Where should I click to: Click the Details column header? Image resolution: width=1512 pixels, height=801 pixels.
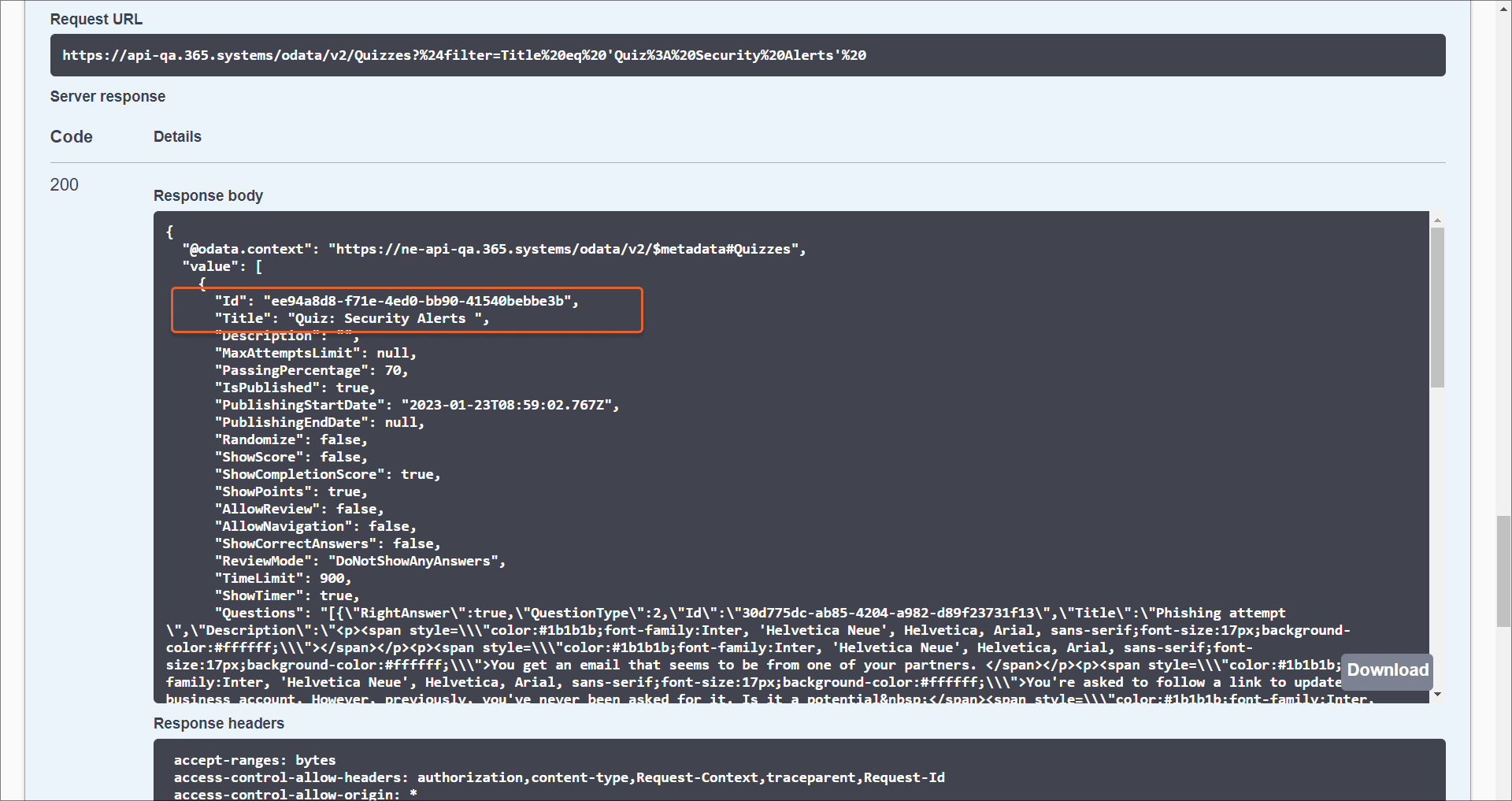tap(177, 137)
